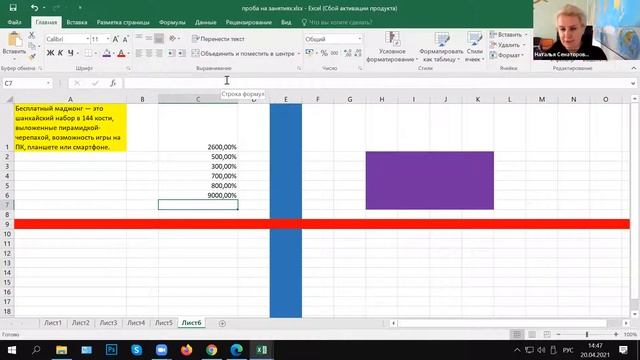Viewport: 640px width, 360px height.
Task: Click the Copy icon in the clipboard group
Action: tap(32, 46)
